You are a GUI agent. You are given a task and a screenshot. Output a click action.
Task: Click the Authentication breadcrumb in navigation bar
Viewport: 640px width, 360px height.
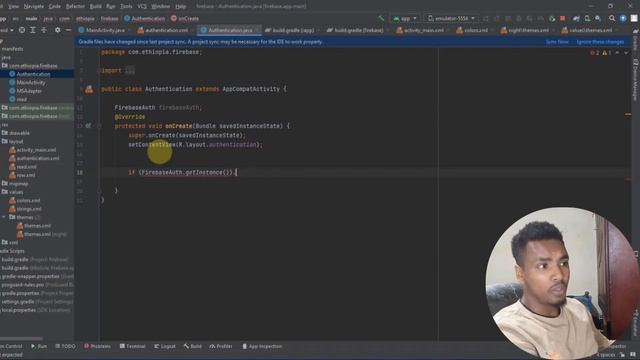click(x=144, y=18)
